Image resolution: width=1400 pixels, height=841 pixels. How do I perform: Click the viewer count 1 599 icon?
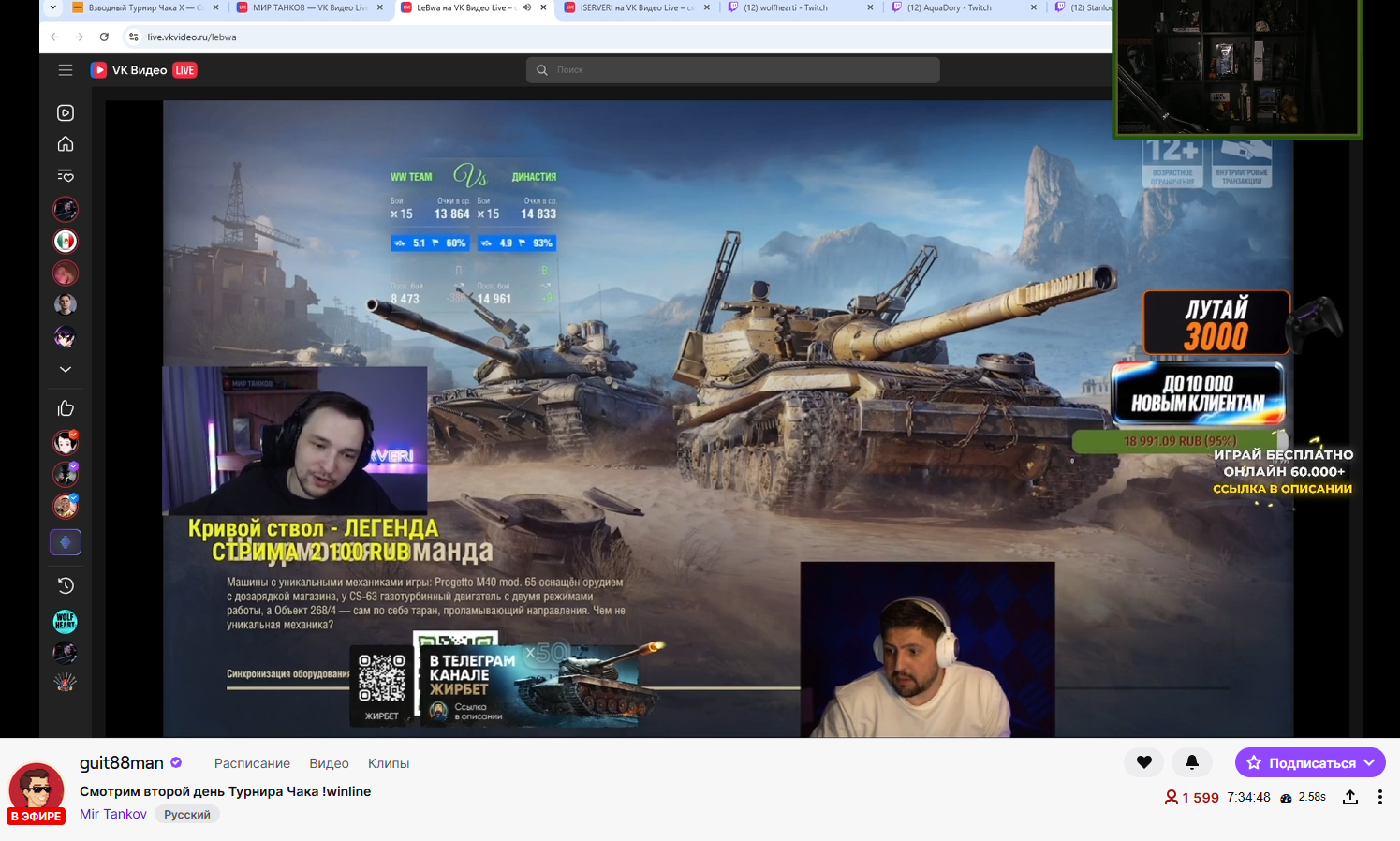pos(1171,797)
